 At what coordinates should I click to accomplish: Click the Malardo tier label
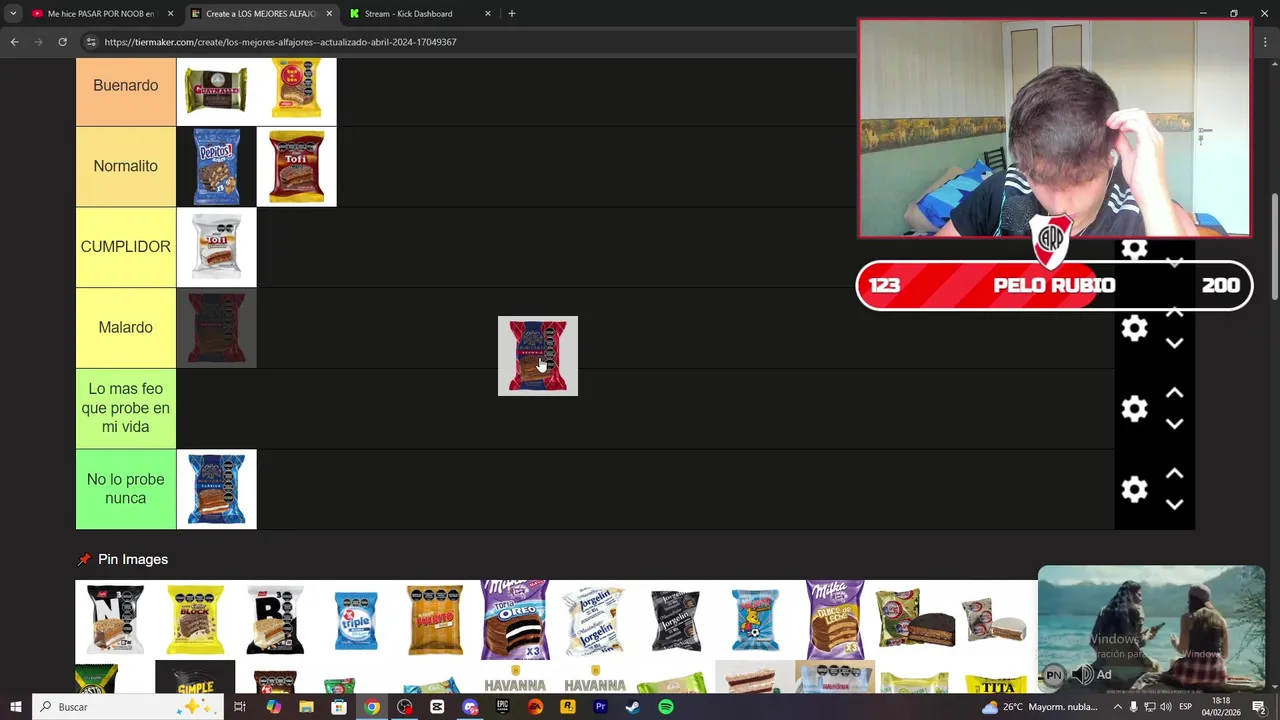(x=126, y=327)
